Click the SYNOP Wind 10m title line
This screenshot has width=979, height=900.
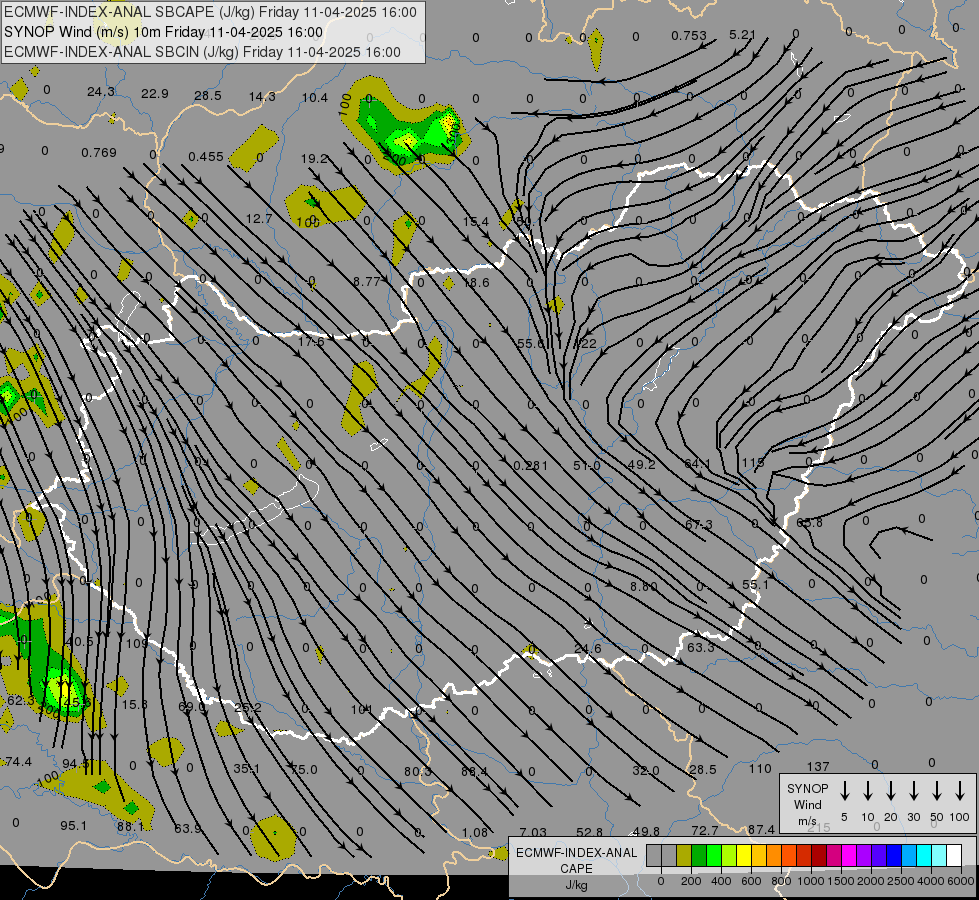tap(164, 32)
